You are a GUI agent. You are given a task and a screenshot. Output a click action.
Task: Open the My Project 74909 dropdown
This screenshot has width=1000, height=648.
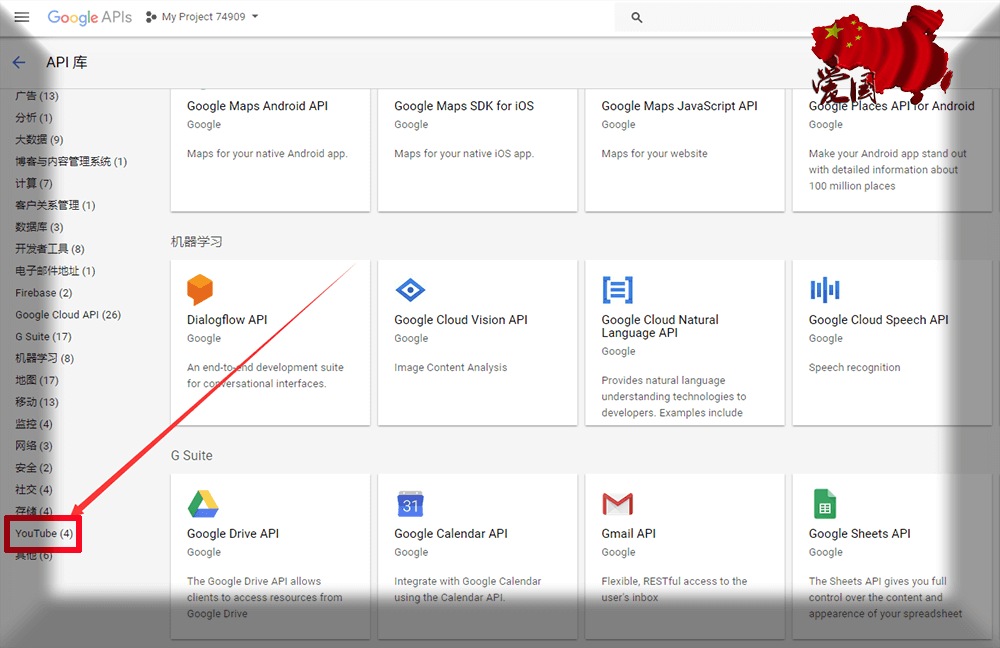(x=202, y=17)
